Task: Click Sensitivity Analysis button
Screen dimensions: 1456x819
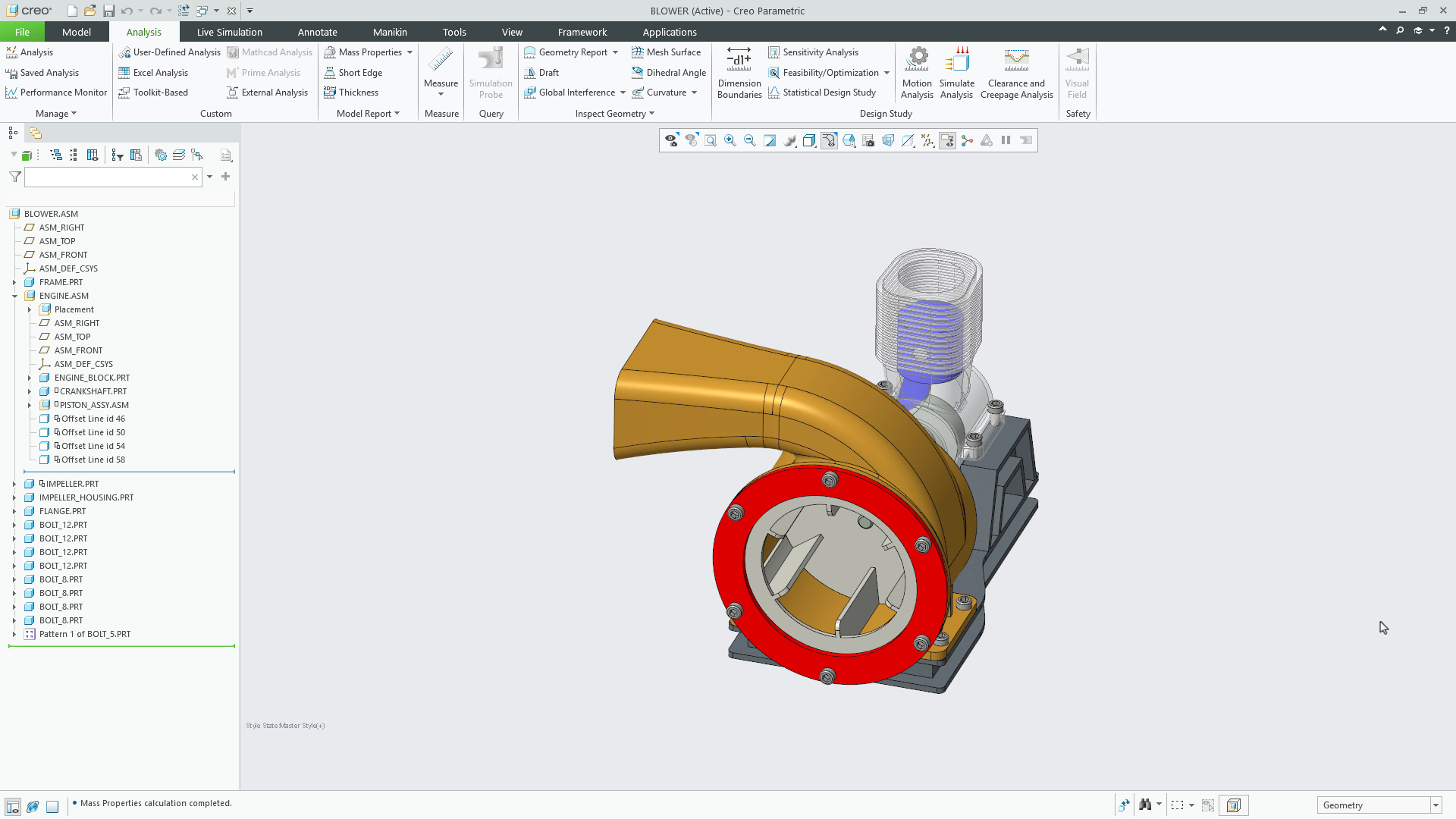Action: point(813,52)
